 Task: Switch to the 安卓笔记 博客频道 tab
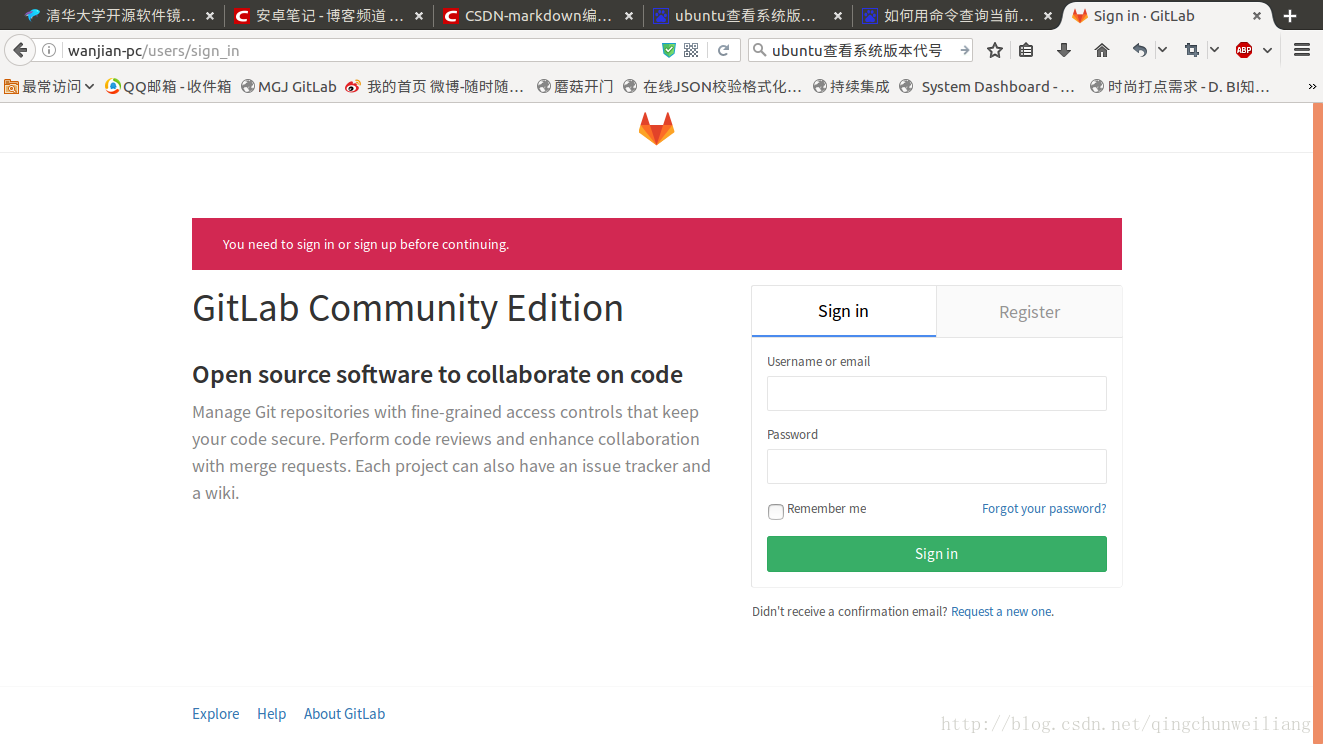point(330,16)
